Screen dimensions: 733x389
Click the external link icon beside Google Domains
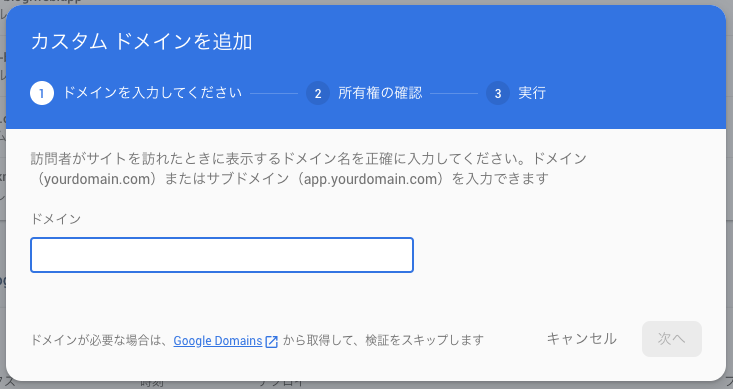[x=272, y=342]
